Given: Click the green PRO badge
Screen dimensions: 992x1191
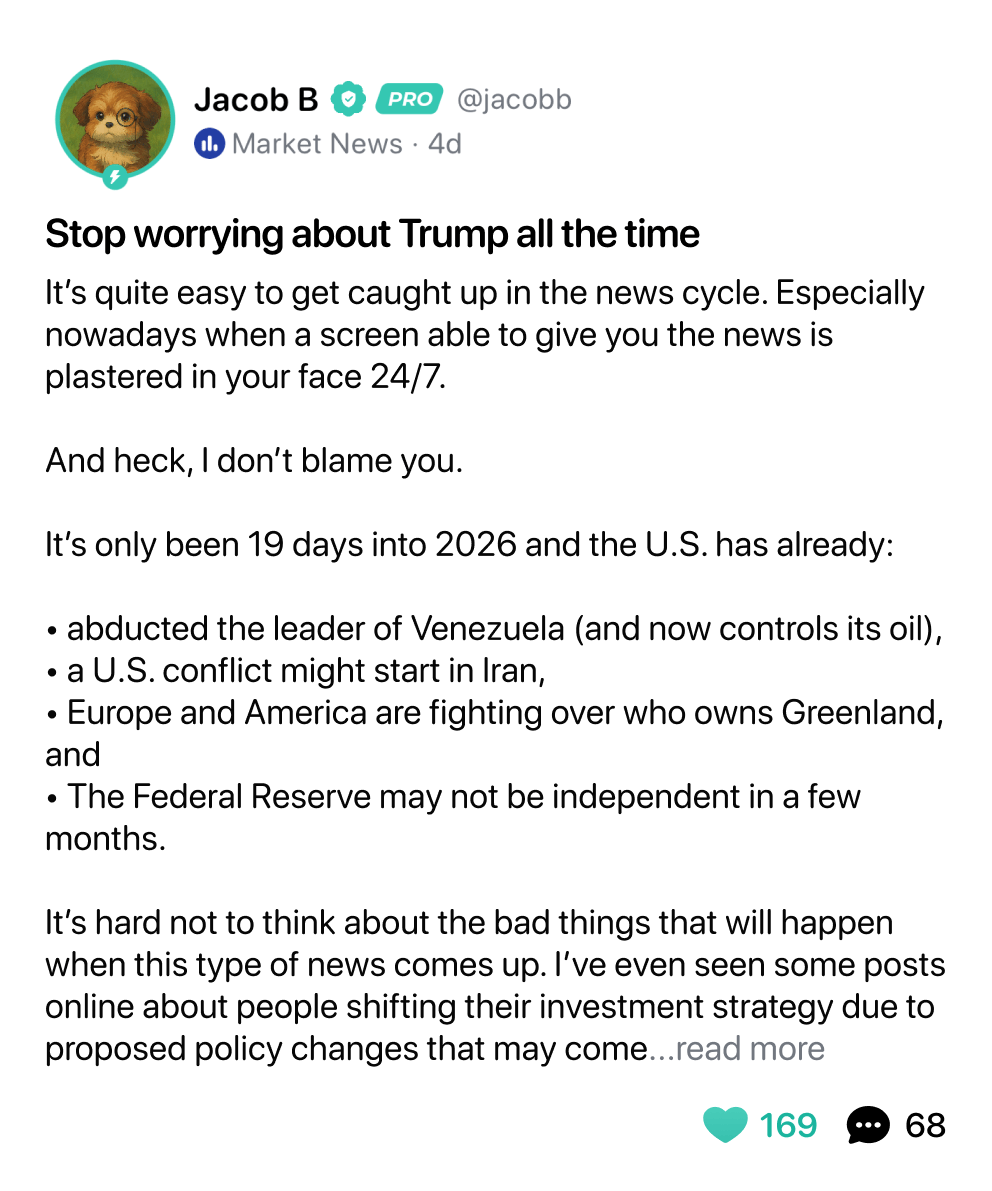Looking at the screenshot, I should coord(409,99).
